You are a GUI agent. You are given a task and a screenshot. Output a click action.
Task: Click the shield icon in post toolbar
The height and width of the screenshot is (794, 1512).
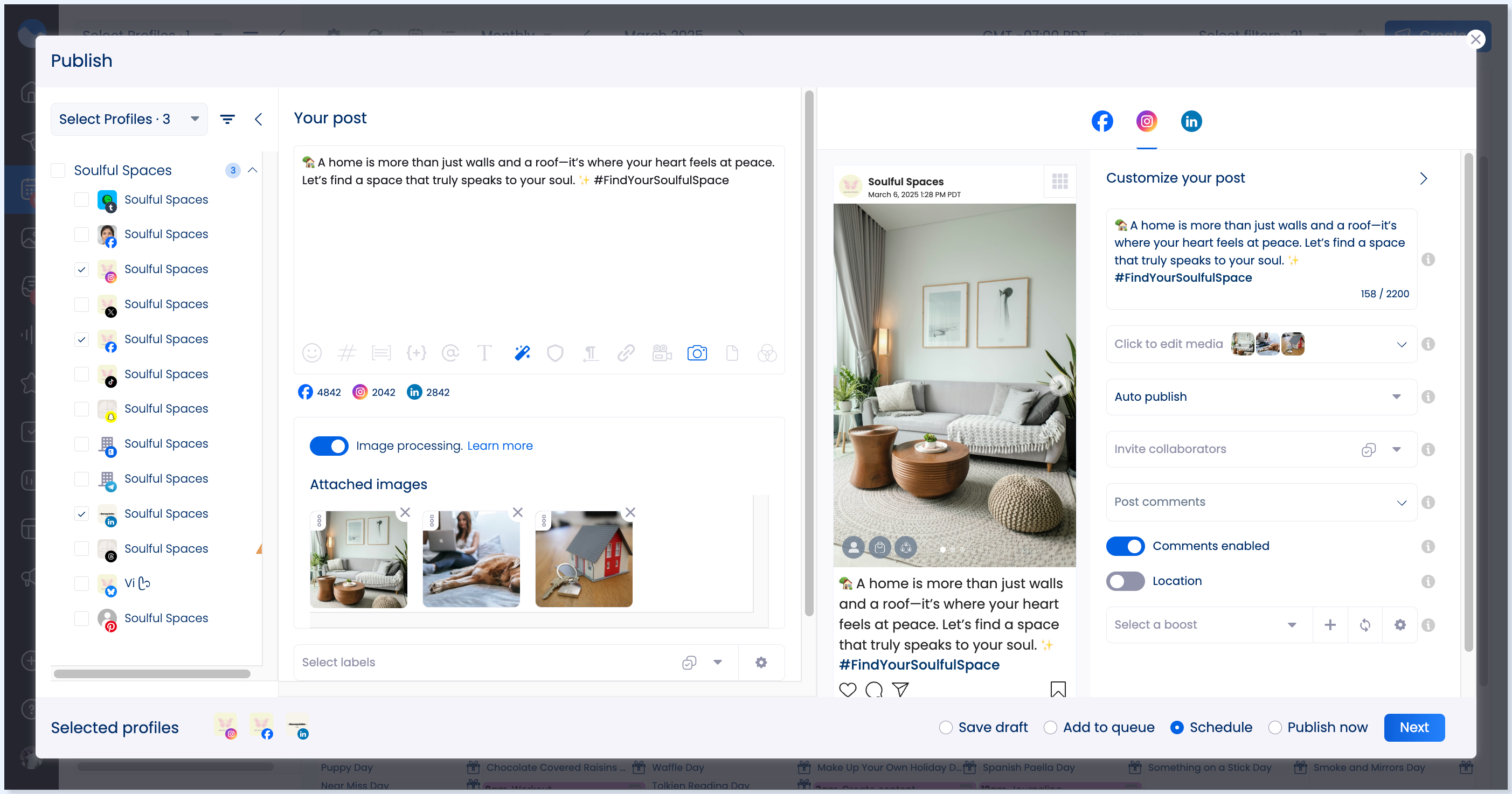click(x=554, y=353)
